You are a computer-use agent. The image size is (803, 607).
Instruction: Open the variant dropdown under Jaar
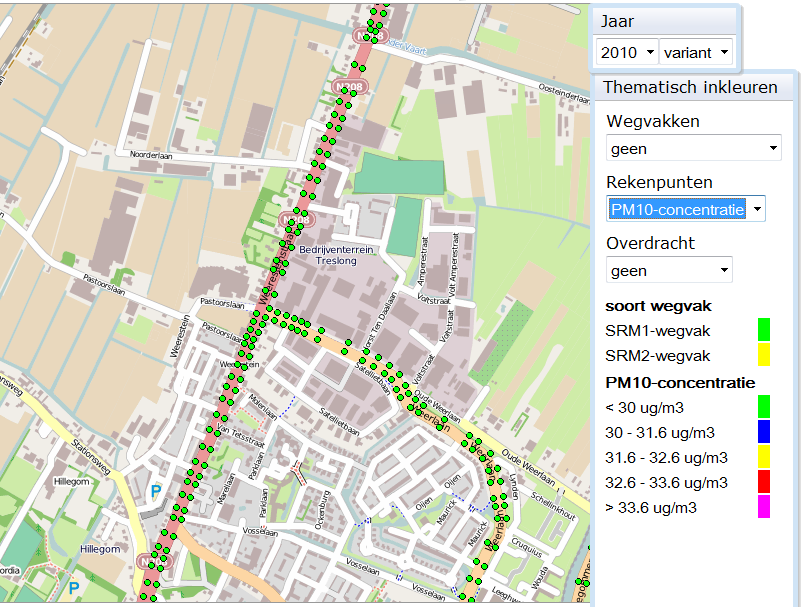697,51
